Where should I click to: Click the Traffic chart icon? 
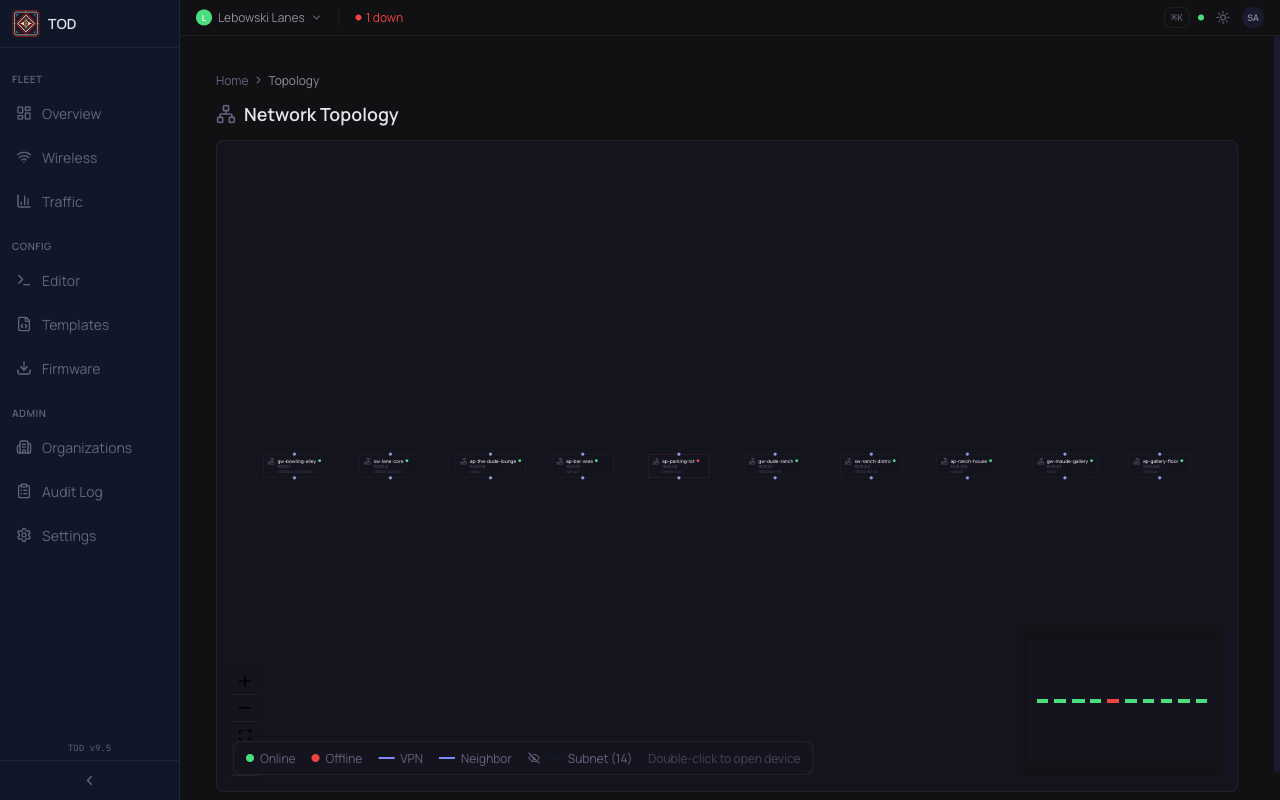[x=24, y=202]
